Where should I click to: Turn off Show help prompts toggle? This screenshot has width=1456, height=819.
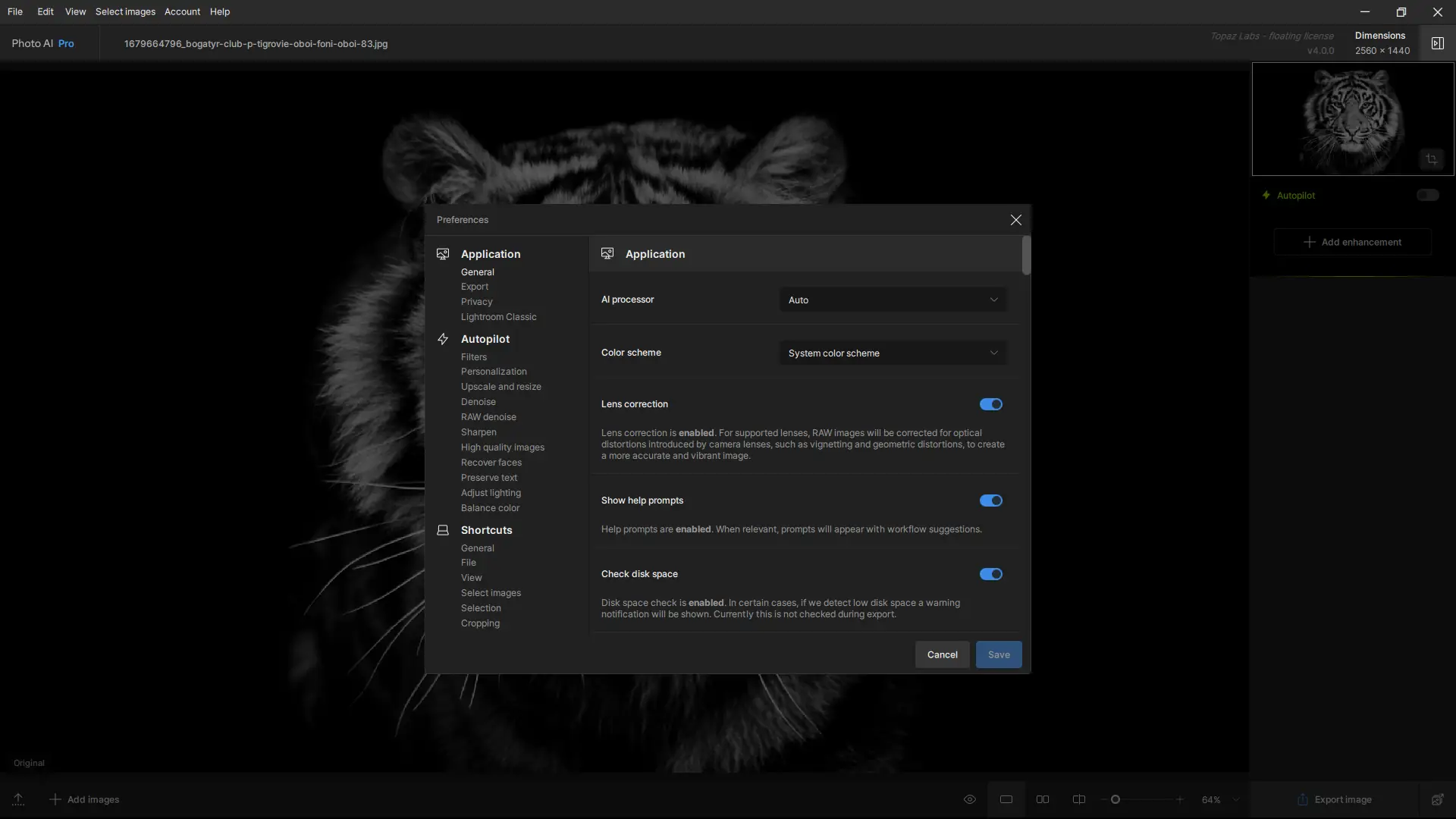(990, 500)
